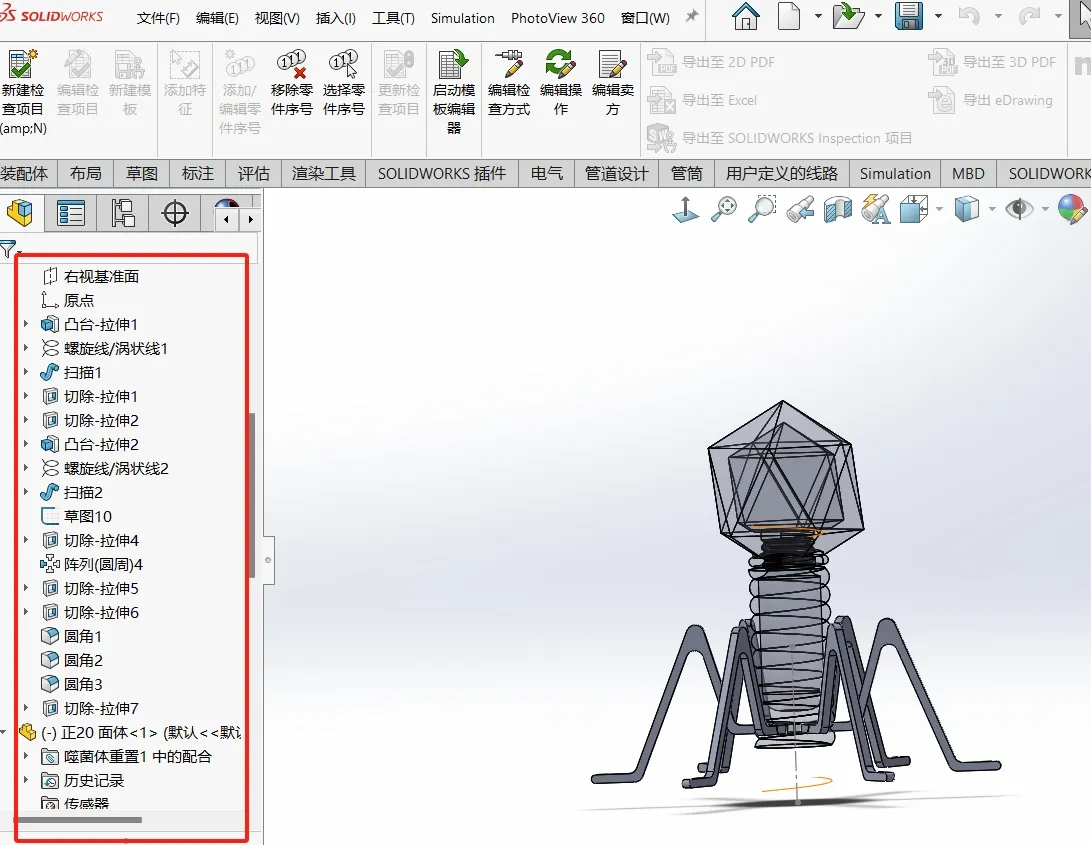Open the PhotoView 360 menu
The height and width of the screenshot is (845, 1091).
558,18
